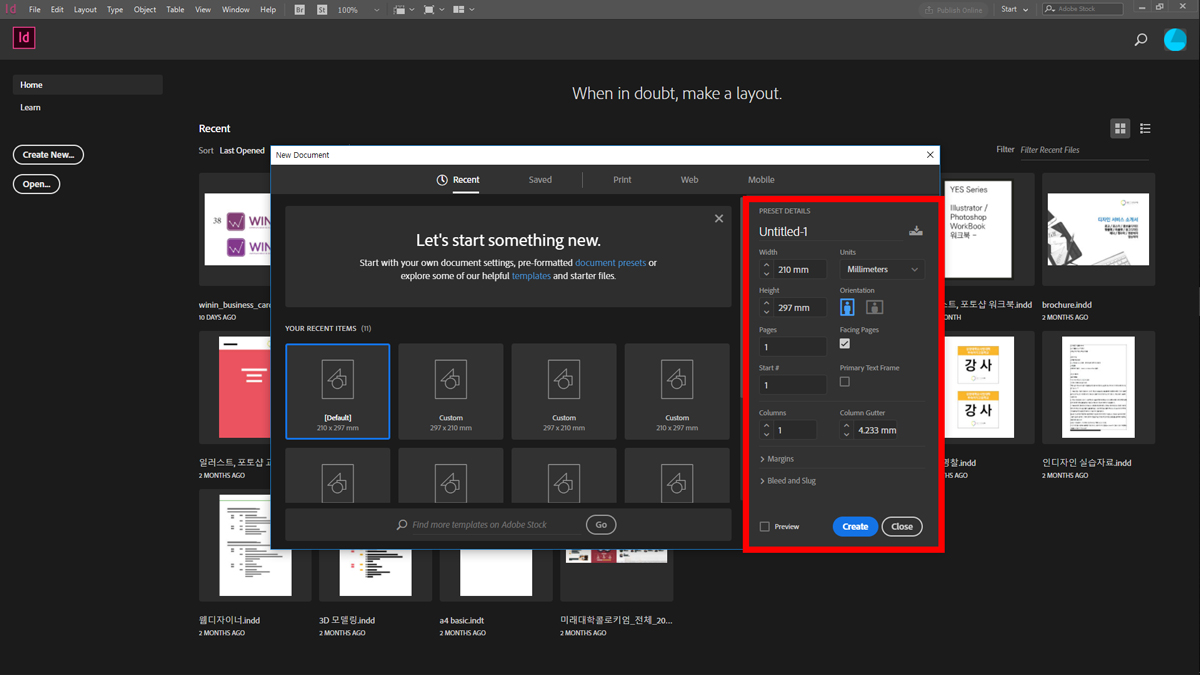The height and width of the screenshot is (675, 1200).
Task: Open the 100% zoom level dropdown
Action: point(358,9)
